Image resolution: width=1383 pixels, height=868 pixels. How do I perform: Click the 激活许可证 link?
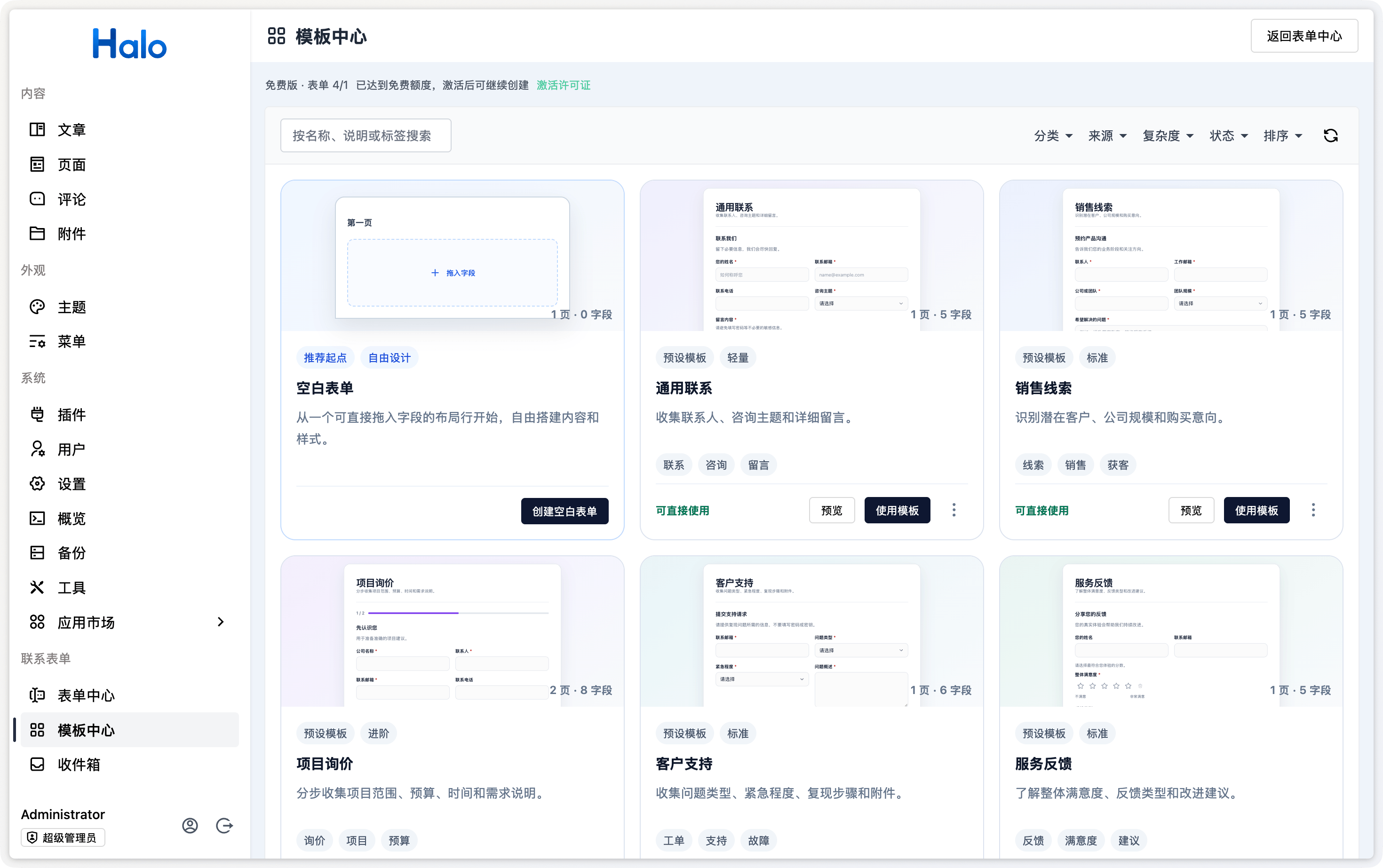pos(564,85)
